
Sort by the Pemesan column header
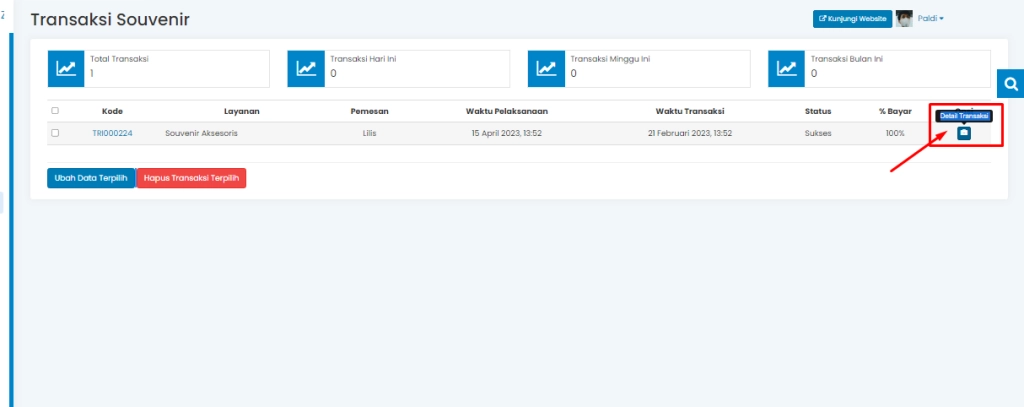coord(369,111)
